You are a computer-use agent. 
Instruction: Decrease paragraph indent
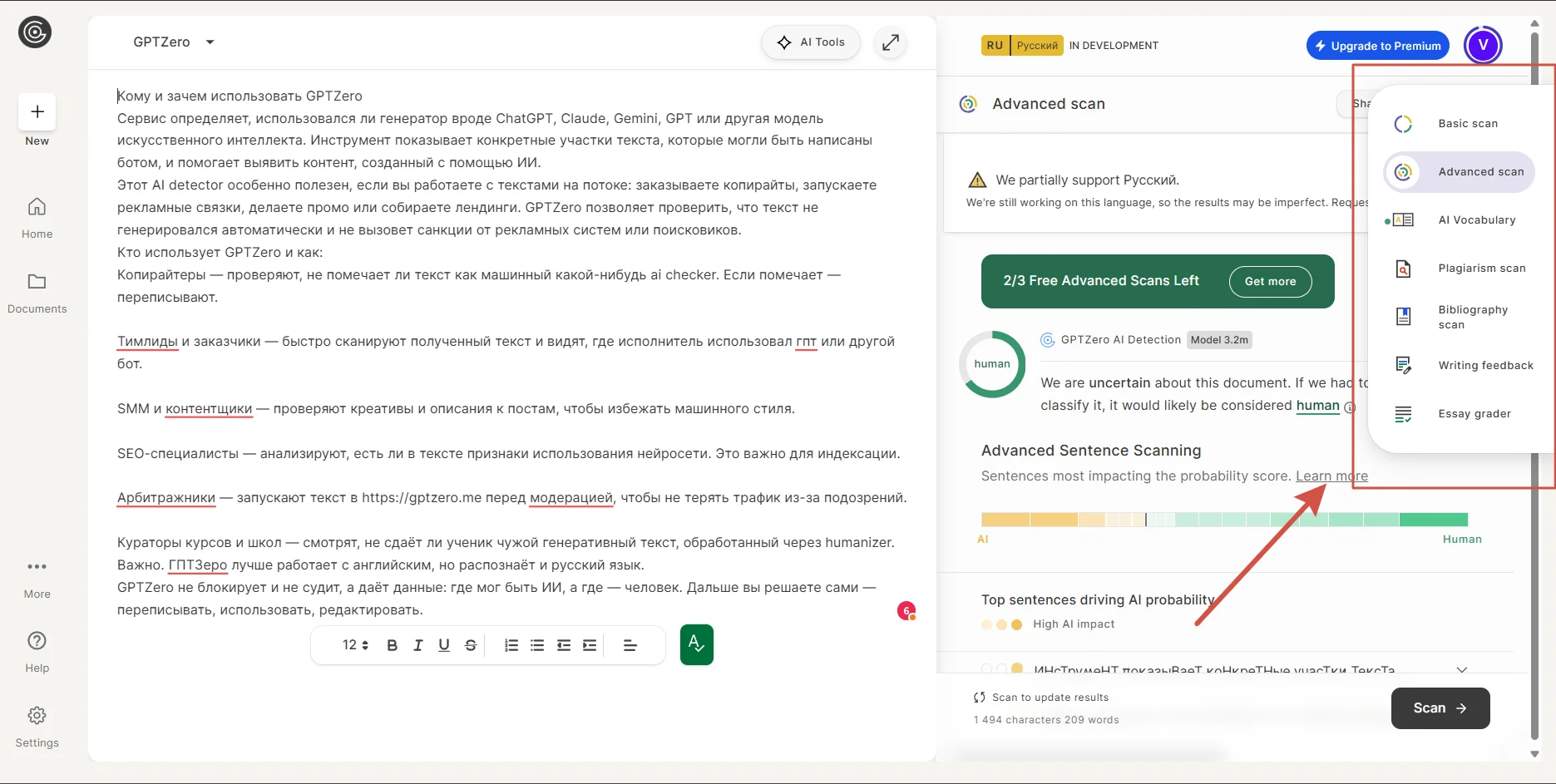564,645
